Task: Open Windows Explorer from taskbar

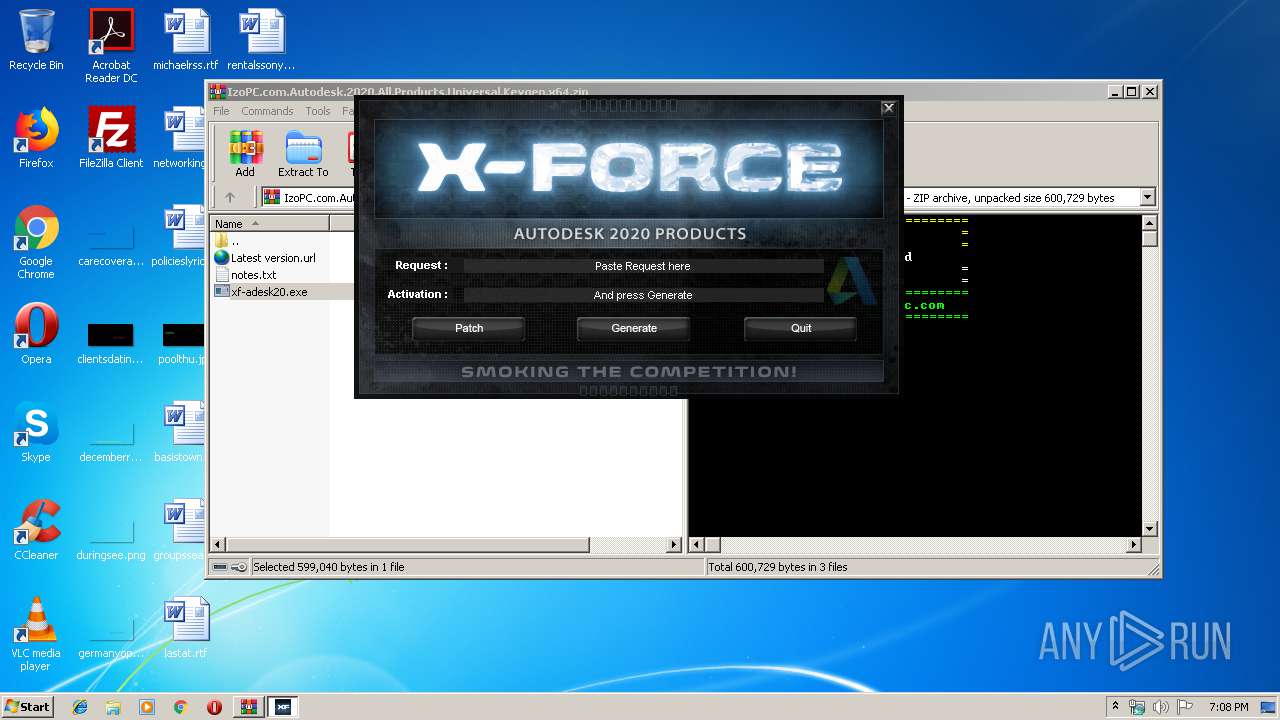Action: [x=113, y=706]
